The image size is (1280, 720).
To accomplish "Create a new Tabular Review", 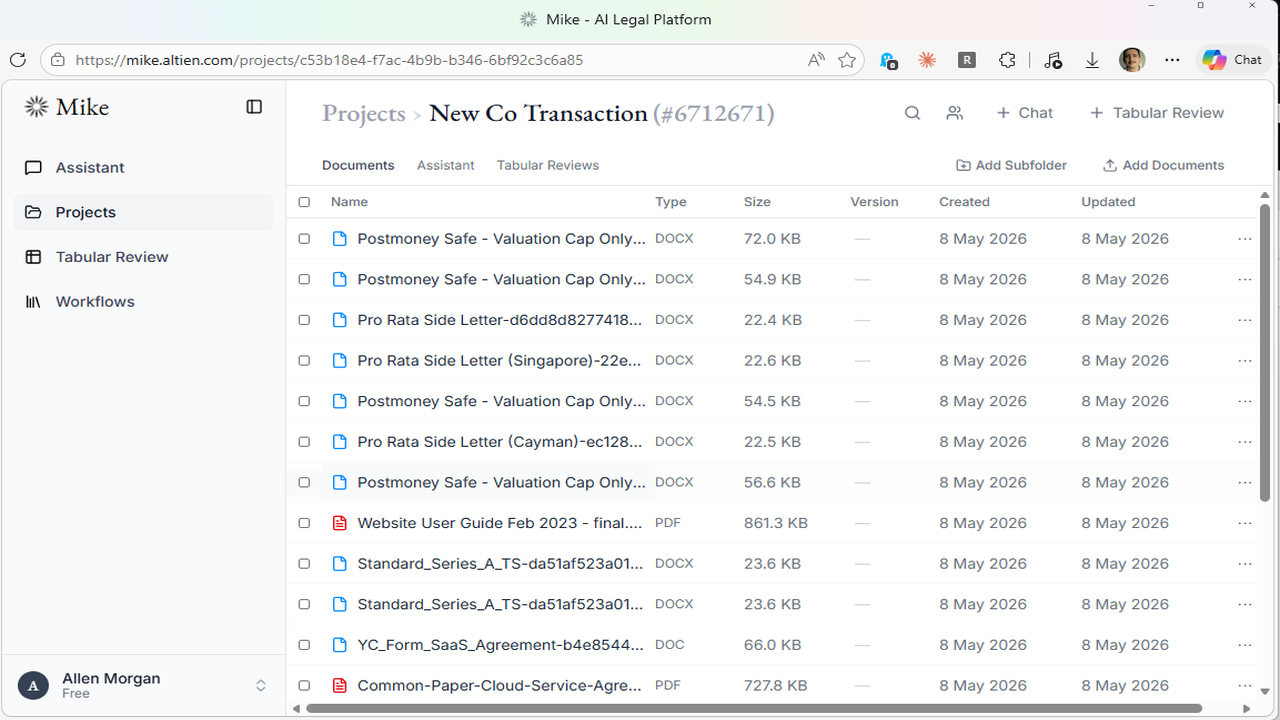I will (x=1157, y=113).
